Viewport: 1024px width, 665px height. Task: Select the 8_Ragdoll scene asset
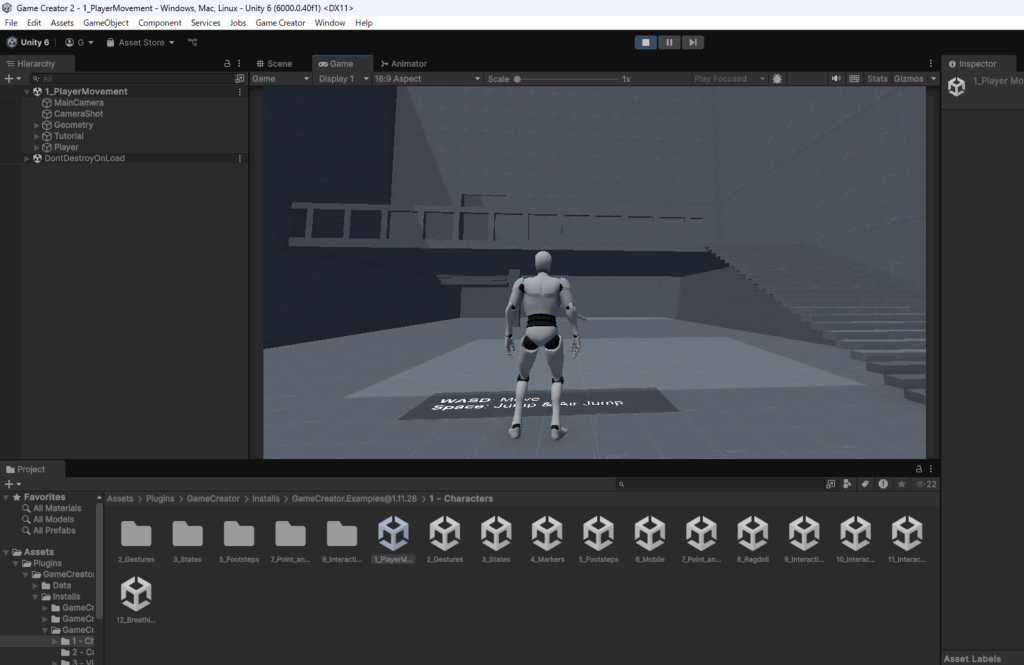(752, 540)
